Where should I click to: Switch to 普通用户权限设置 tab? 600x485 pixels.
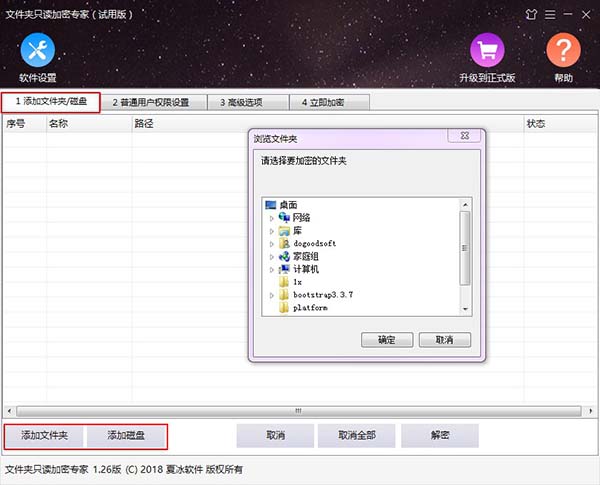pos(155,102)
